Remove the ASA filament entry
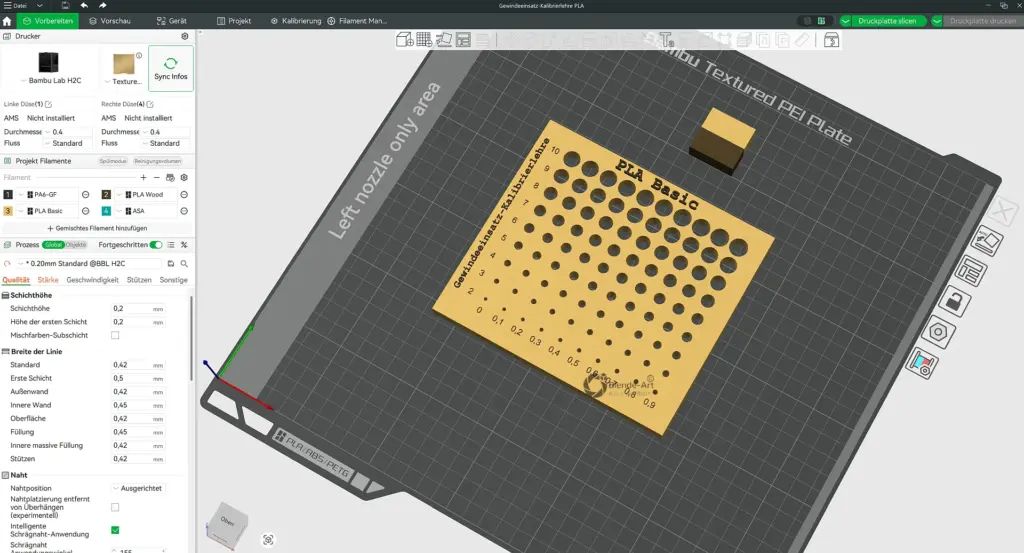The image size is (1024, 553). [184, 211]
